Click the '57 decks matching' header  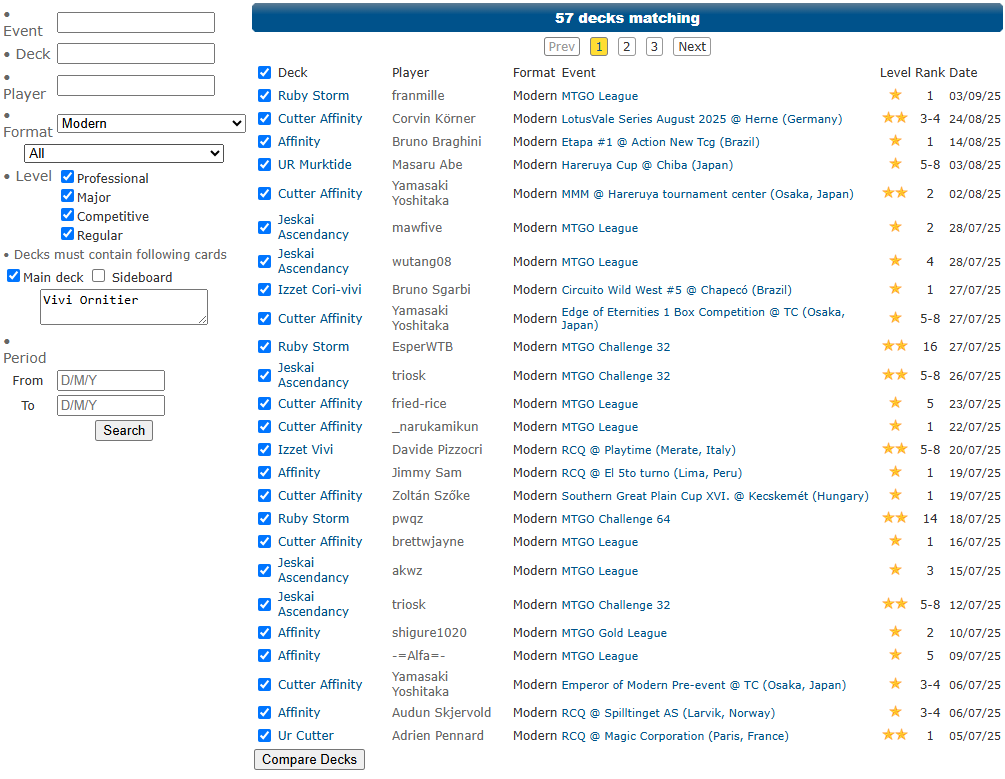click(x=627, y=18)
